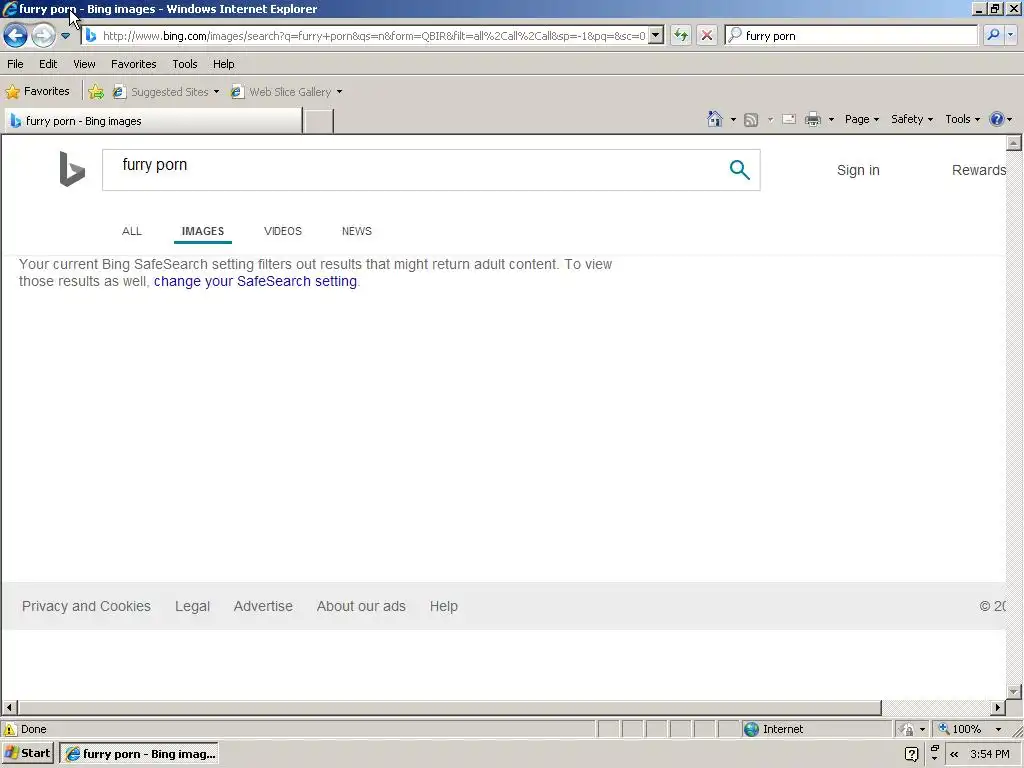Screen dimensions: 1024x768
Task: Open the File menu
Action: tap(15, 64)
